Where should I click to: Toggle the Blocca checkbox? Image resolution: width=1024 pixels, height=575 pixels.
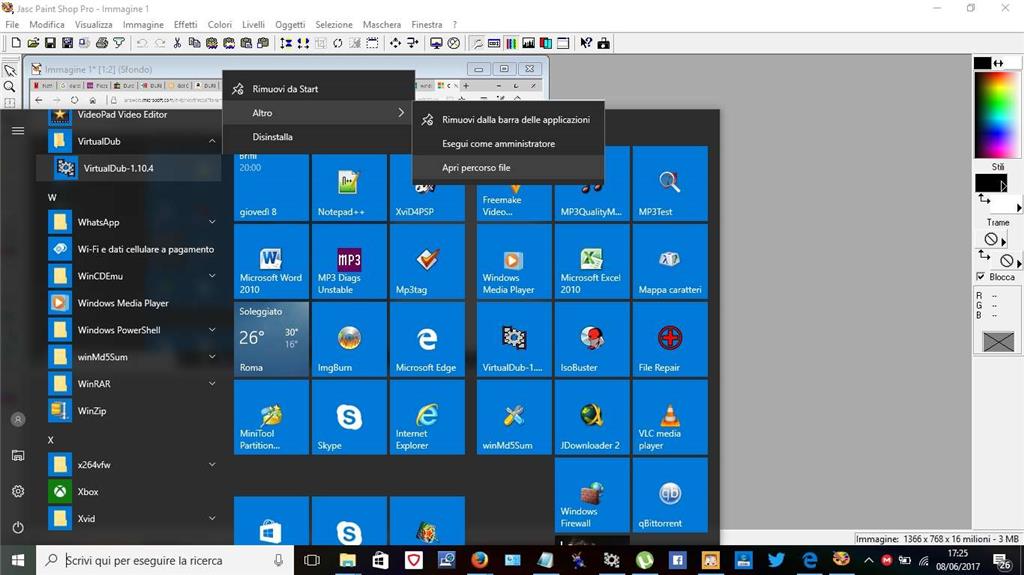click(x=980, y=276)
